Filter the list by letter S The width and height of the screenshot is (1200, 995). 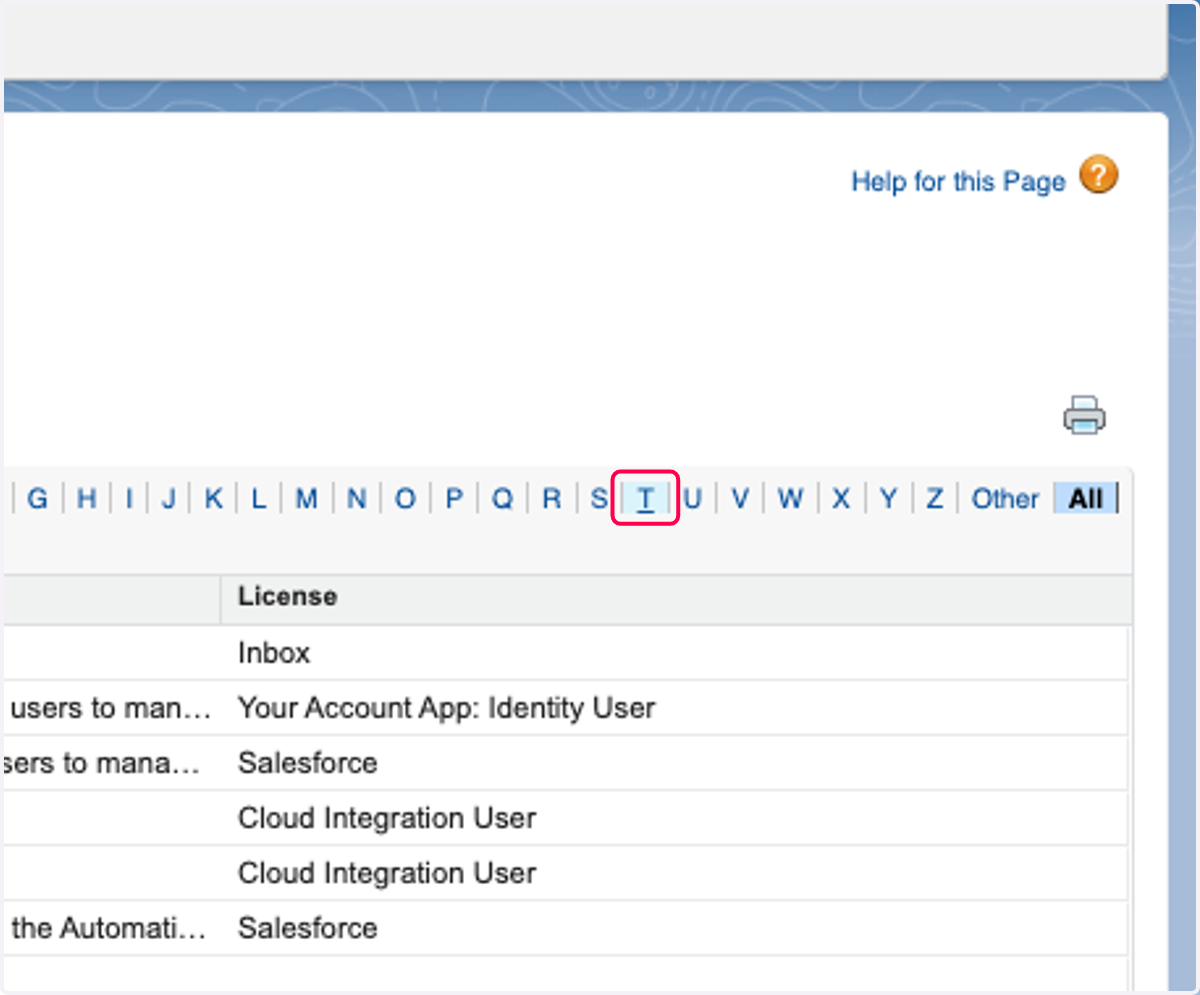point(598,498)
